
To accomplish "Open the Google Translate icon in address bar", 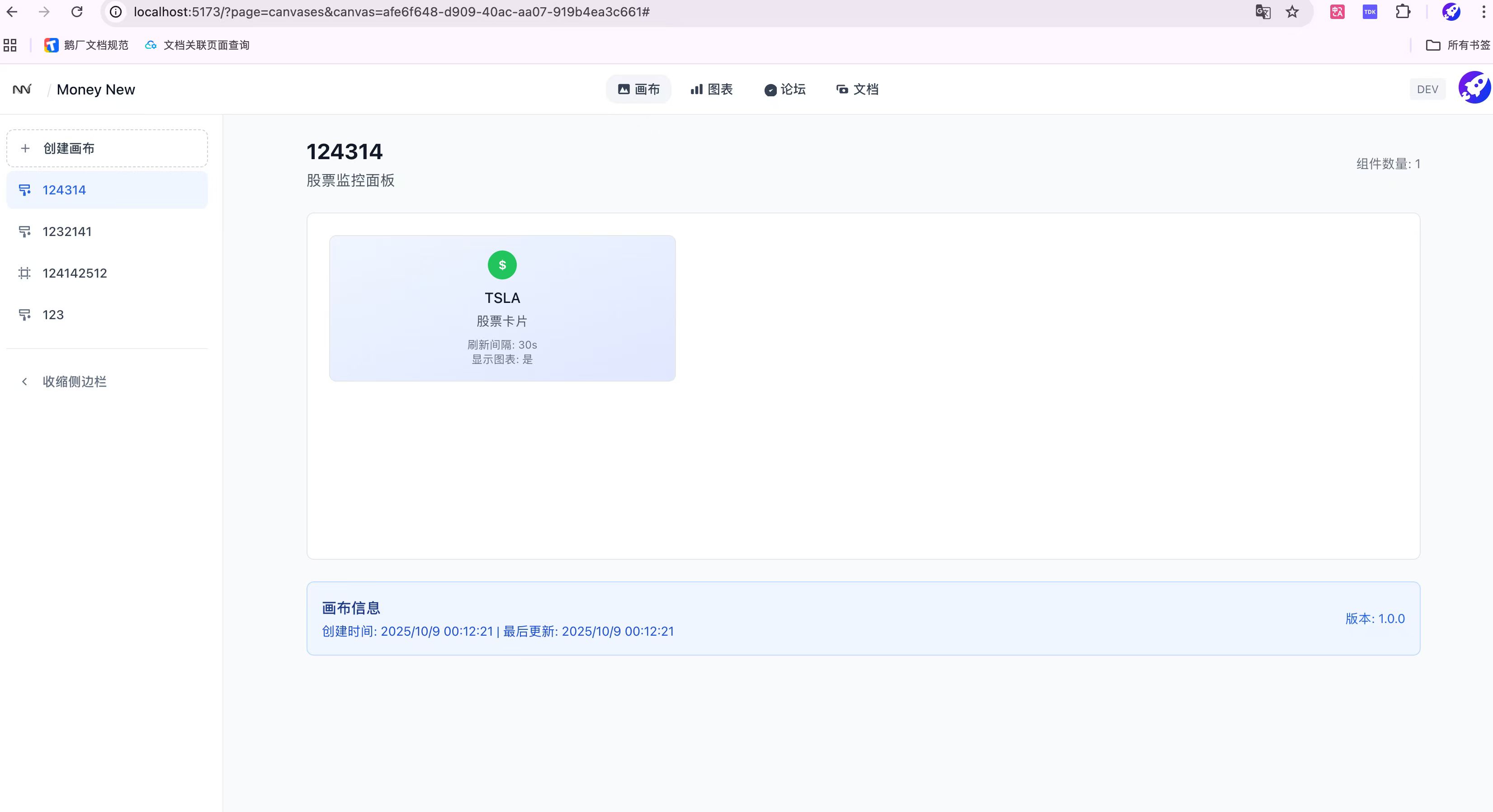I will pos(1263,12).
